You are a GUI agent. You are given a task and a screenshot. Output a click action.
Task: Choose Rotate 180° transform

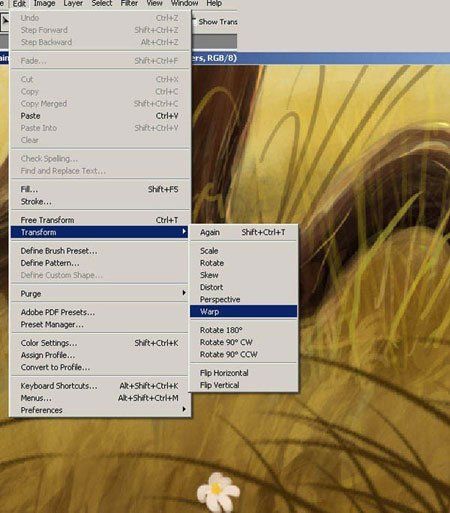(243, 330)
